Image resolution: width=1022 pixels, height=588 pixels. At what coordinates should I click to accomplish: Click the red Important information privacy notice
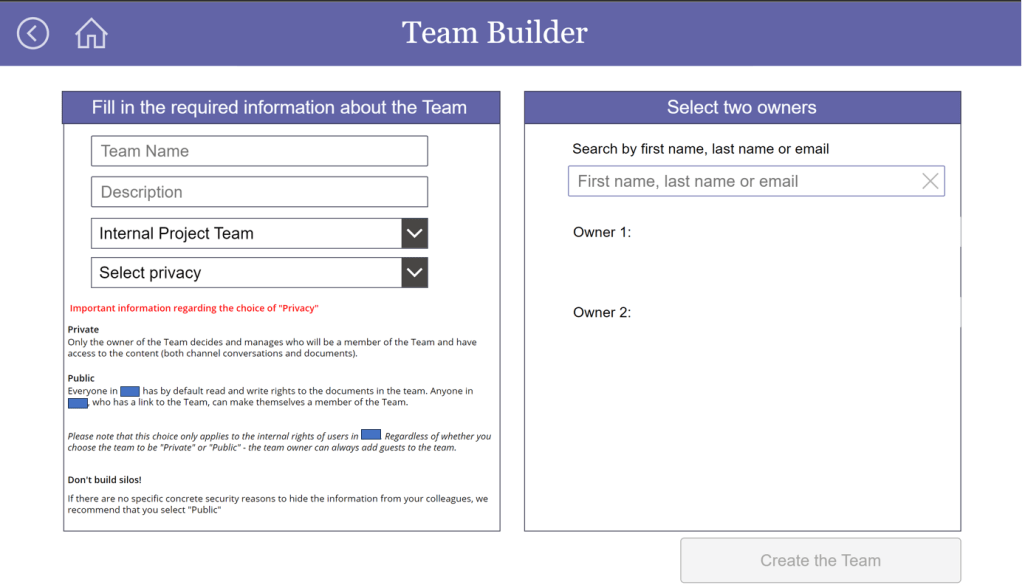[194, 308]
